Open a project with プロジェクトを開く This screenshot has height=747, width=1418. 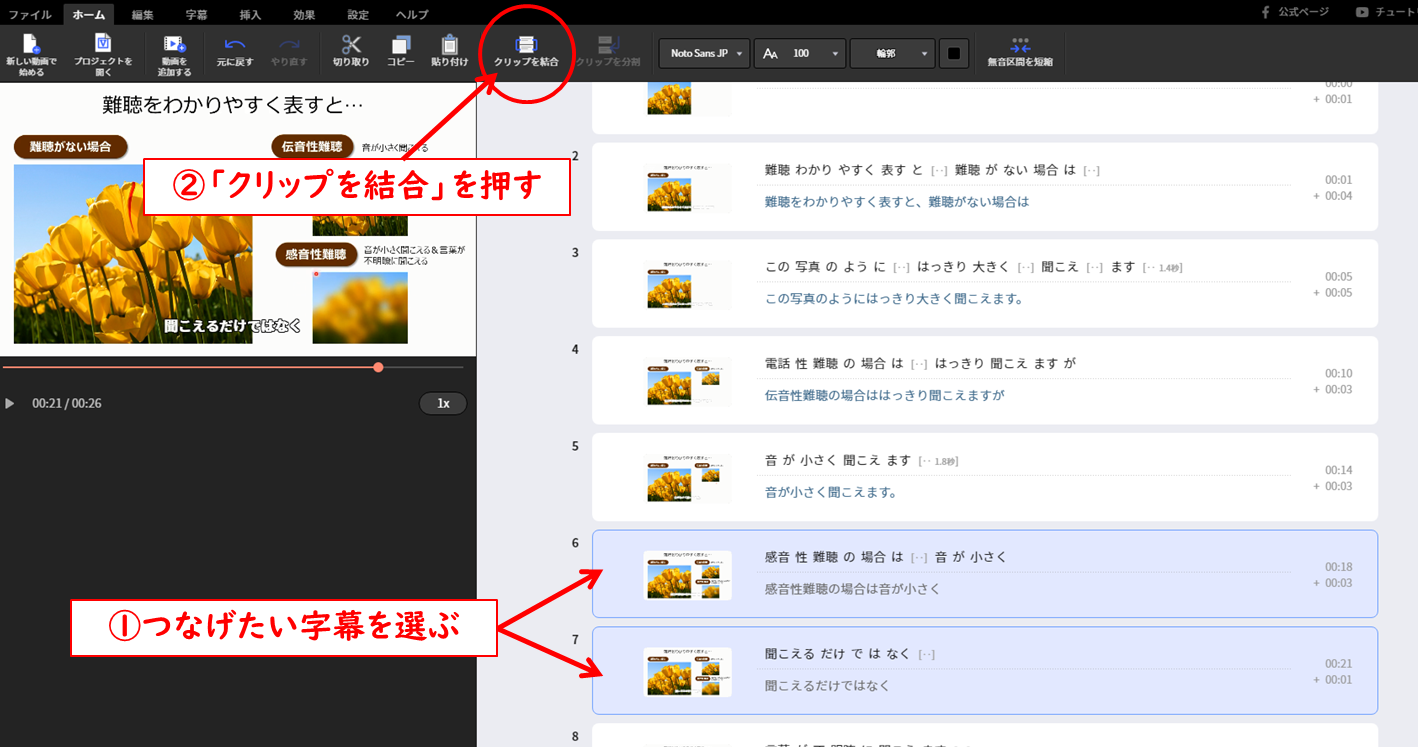pyautogui.click(x=103, y=54)
